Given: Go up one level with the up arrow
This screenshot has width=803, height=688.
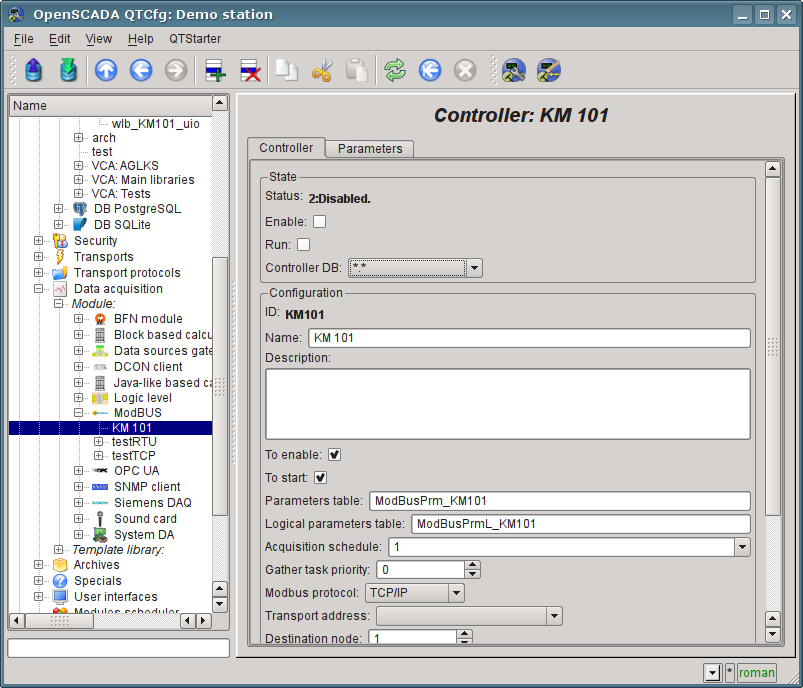Looking at the screenshot, I should pyautogui.click(x=106, y=70).
